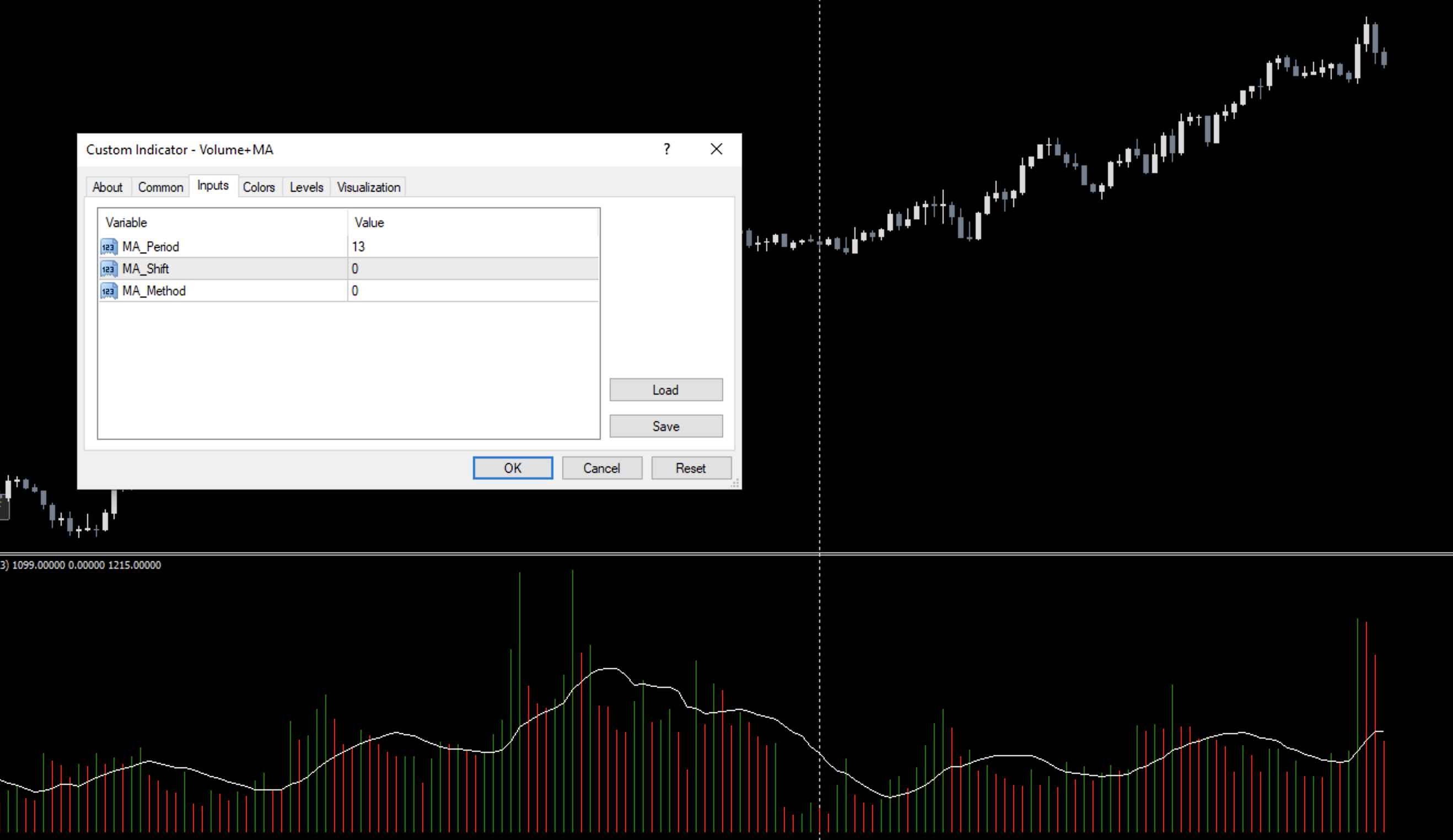Switch to the About tab
Image resolution: width=1453 pixels, height=840 pixels.
[x=107, y=187]
